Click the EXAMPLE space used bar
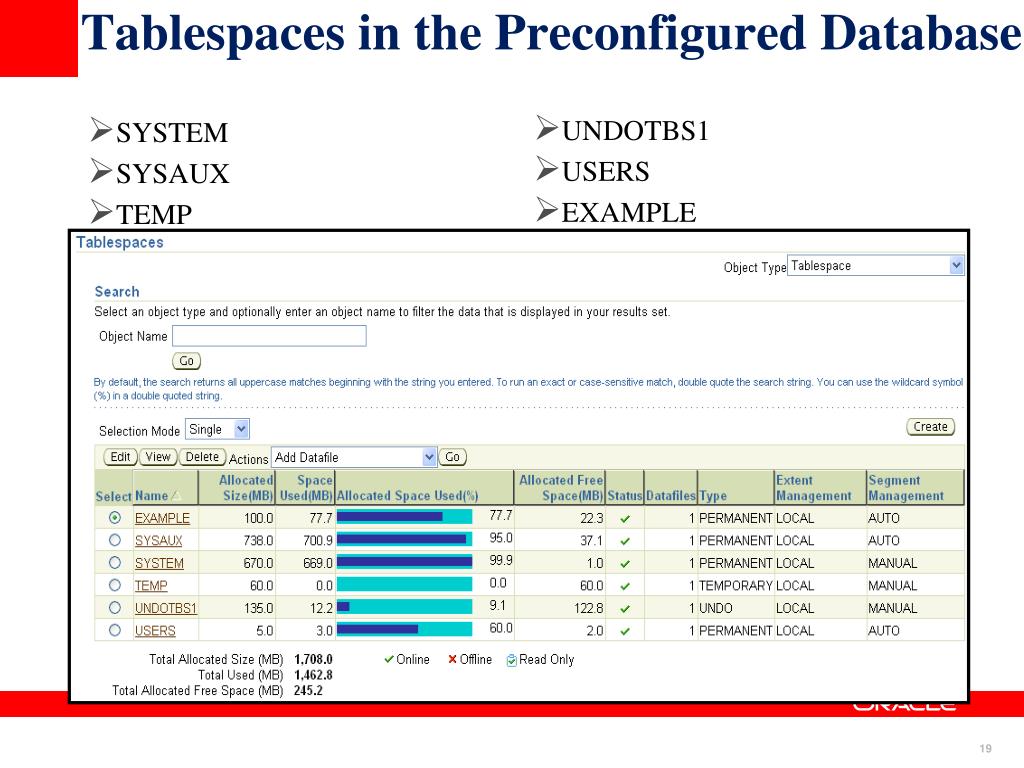Screen dimensions: 1024x768 [404, 517]
